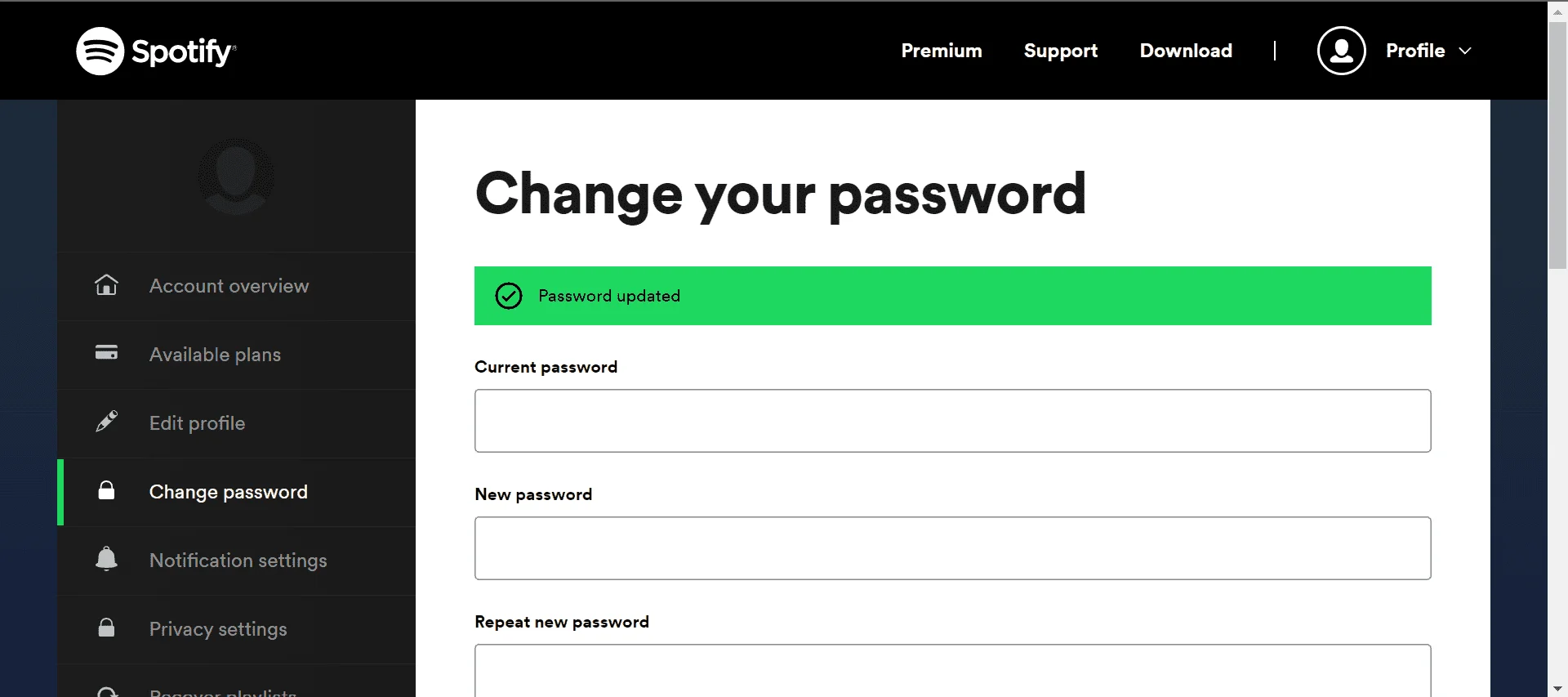Image resolution: width=1568 pixels, height=697 pixels.
Task: Click the sidebar user avatar thumbnail
Action: click(x=236, y=176)
